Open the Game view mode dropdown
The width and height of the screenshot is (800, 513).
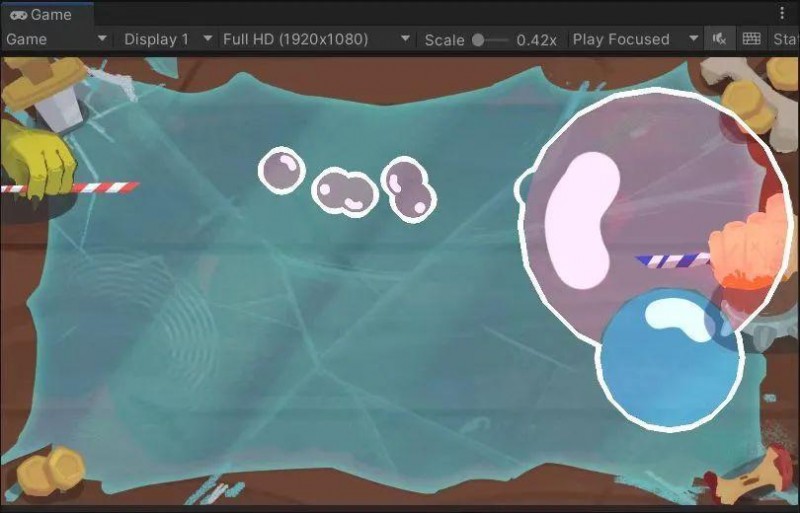tap(56, 39)
